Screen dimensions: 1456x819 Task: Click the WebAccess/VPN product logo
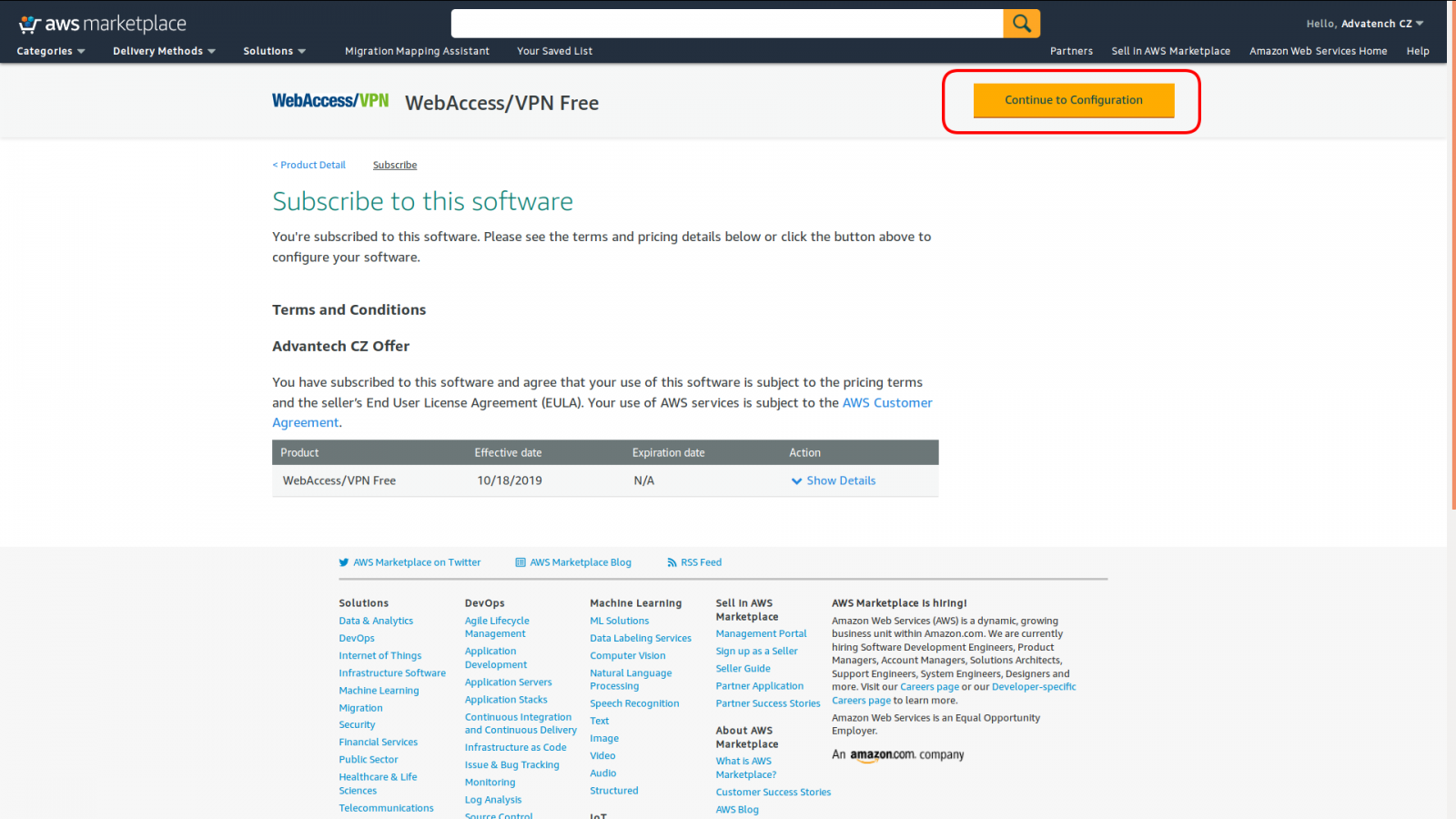coord(330,101)
